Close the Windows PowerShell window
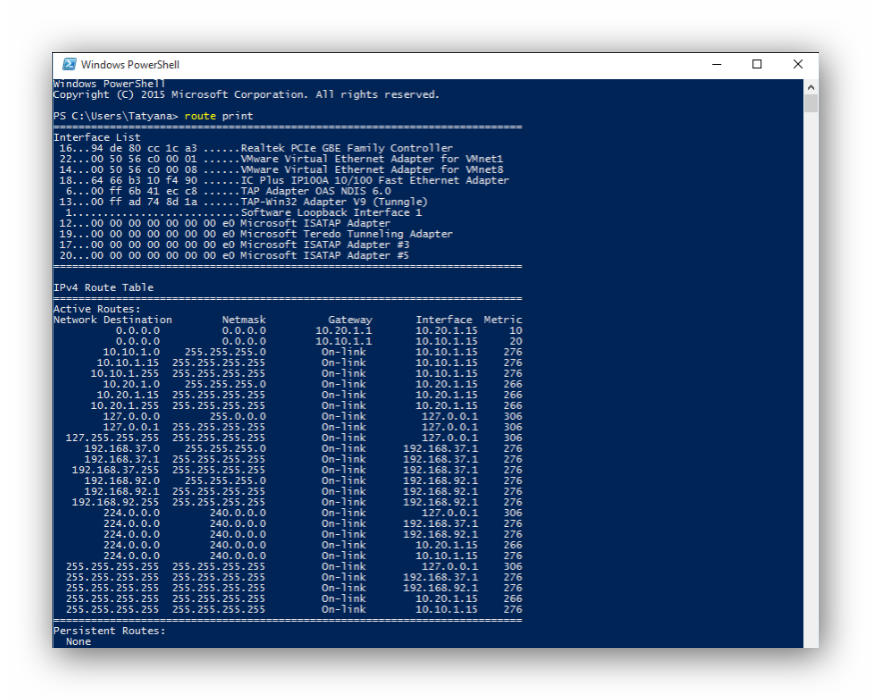 point(798,64)
